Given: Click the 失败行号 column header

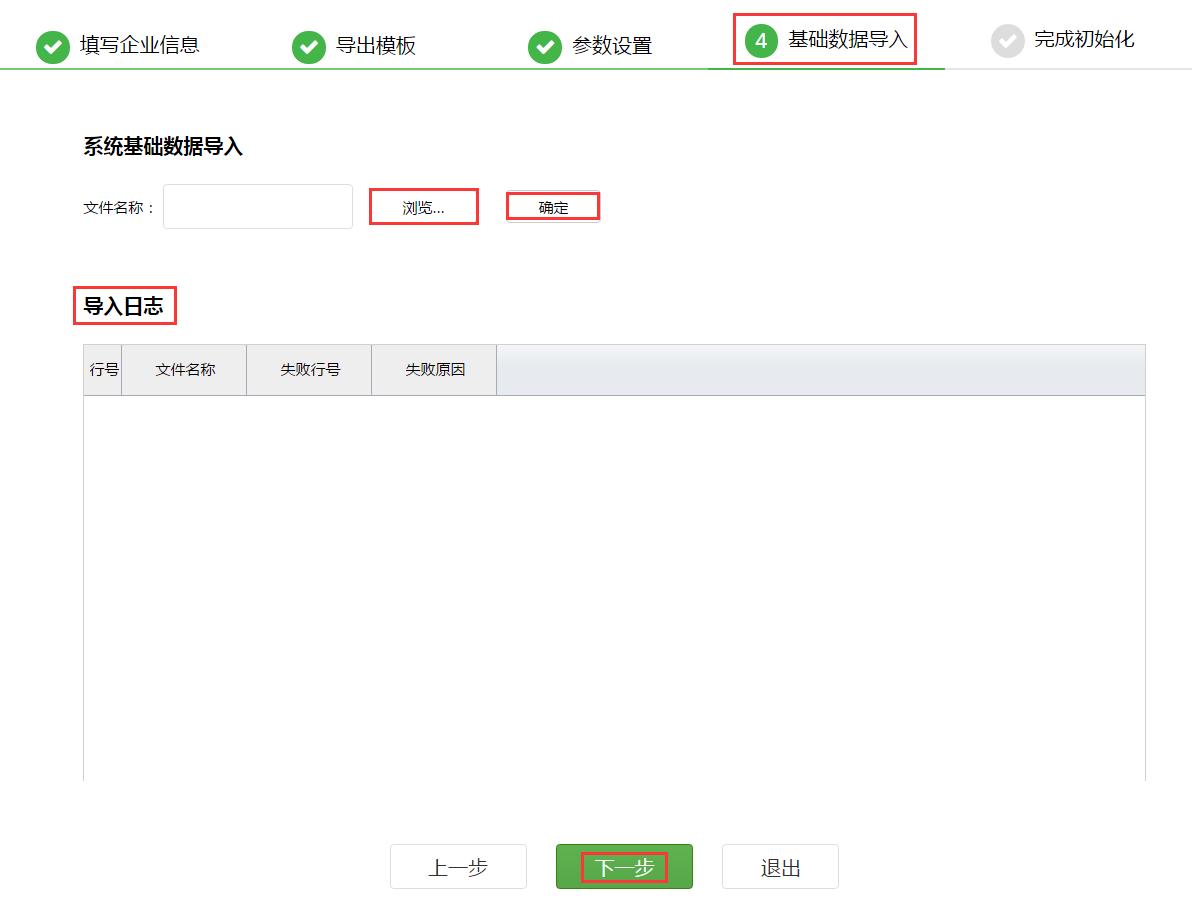Looking at the screenshot, I should pos(309,369).
